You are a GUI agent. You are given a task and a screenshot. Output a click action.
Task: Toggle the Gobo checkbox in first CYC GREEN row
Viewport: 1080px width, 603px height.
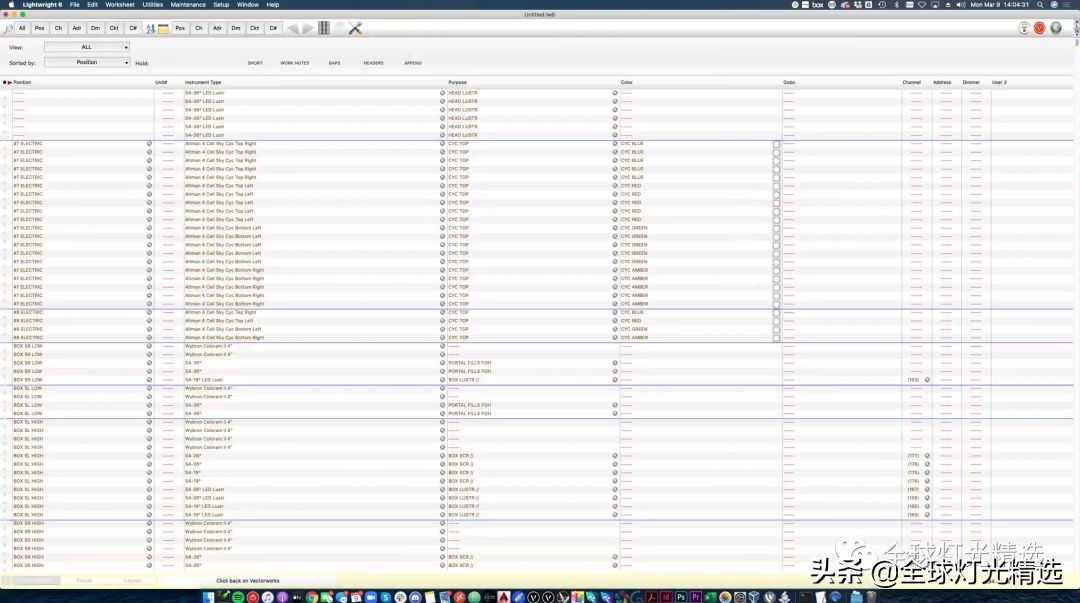776,228
